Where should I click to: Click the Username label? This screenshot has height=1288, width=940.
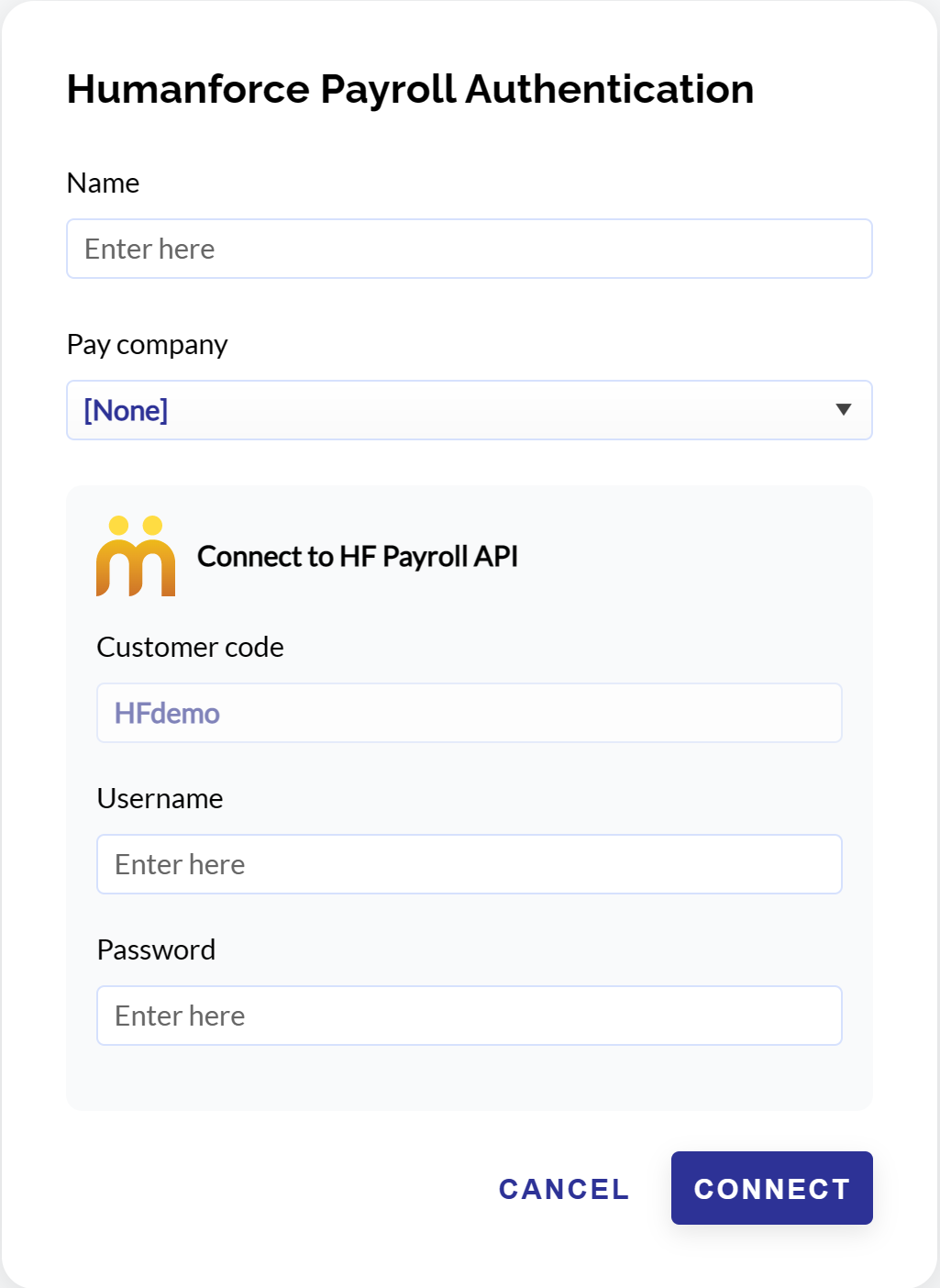[x=160, y=798]
